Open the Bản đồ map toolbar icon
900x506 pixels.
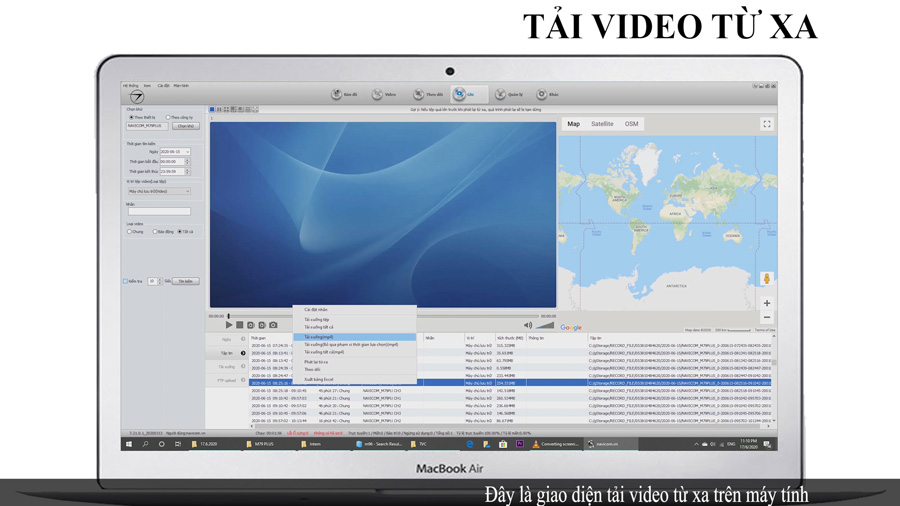tap(337, 94)
